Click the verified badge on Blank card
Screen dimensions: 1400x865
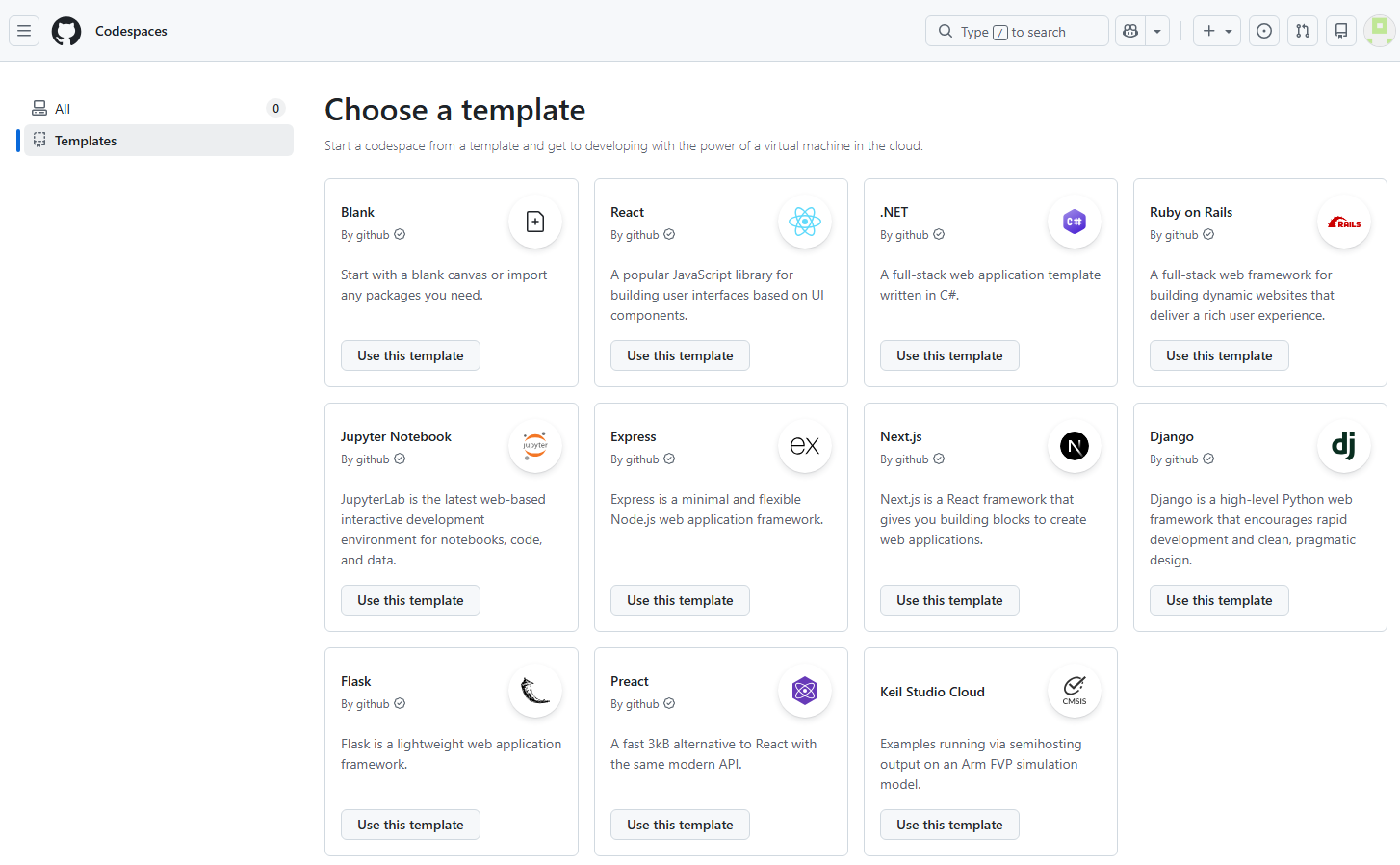tap(400, 234)
